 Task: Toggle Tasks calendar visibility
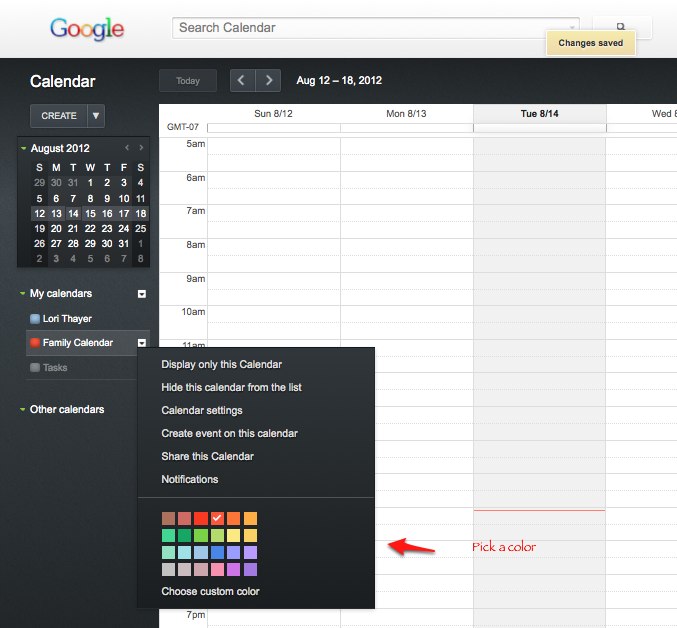pyautogui.click(x=35, y=367)
